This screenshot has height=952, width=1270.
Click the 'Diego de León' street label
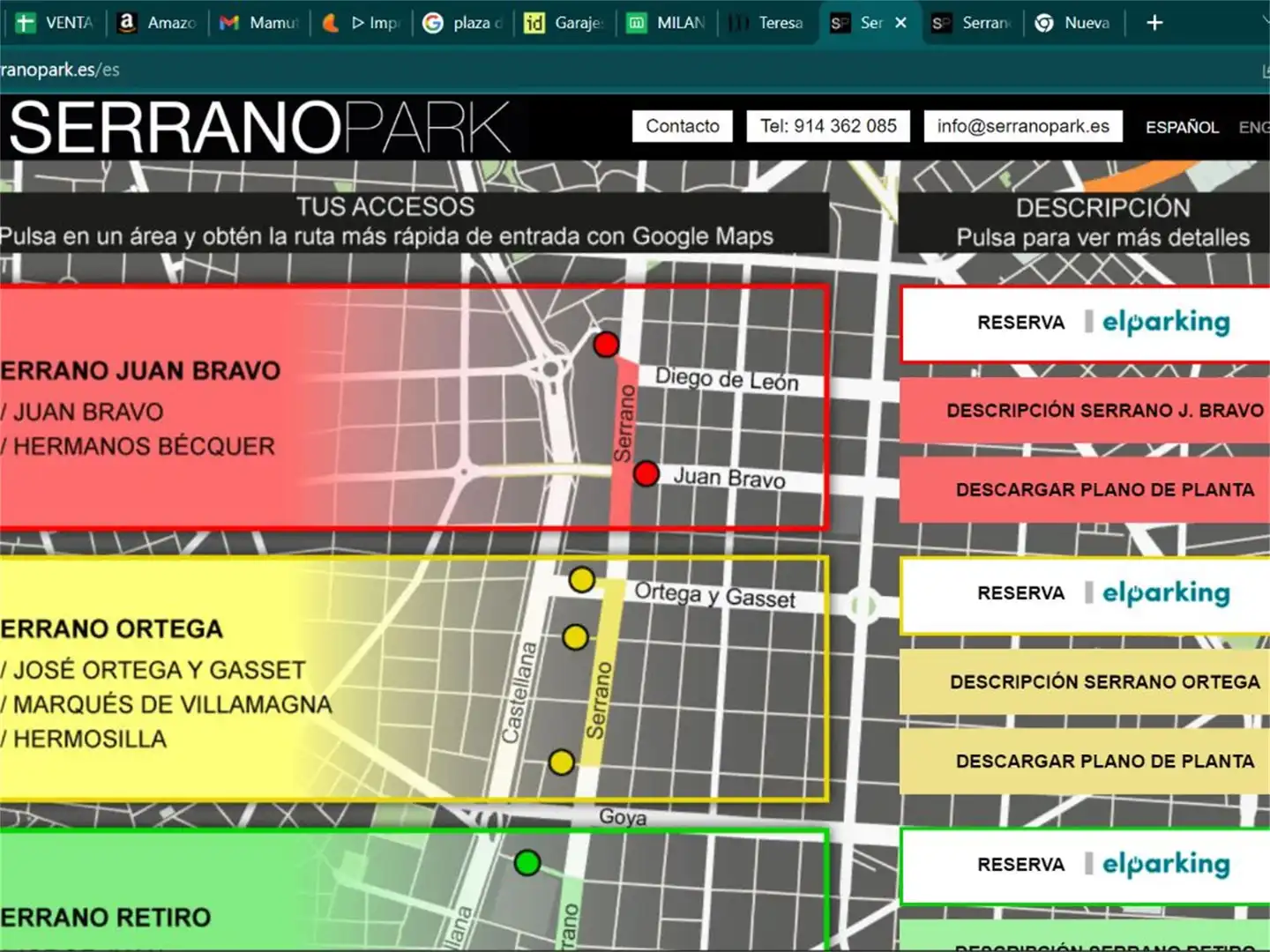coord(727,379)
